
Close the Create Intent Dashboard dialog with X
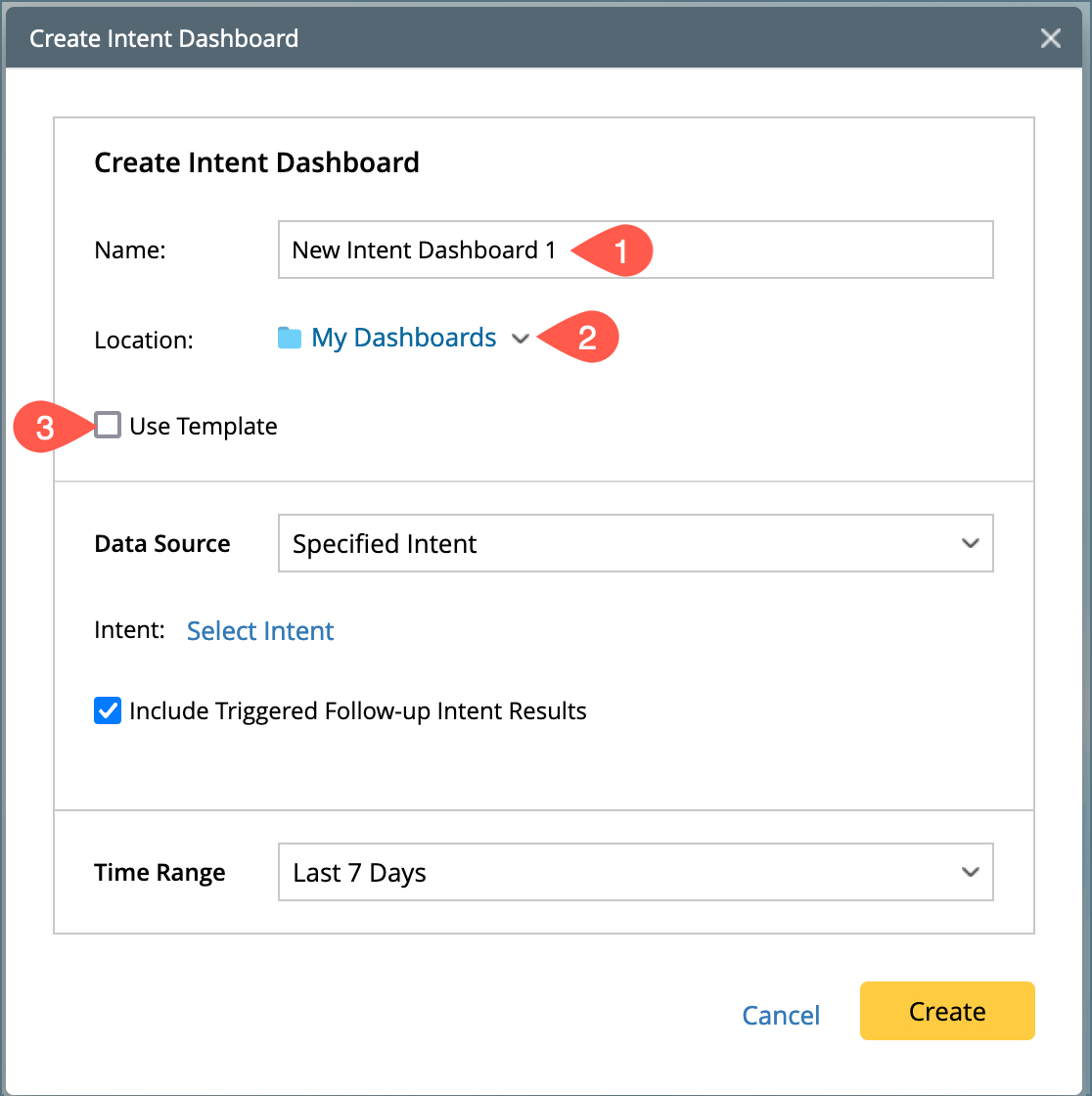click(x=1051, y=39)
